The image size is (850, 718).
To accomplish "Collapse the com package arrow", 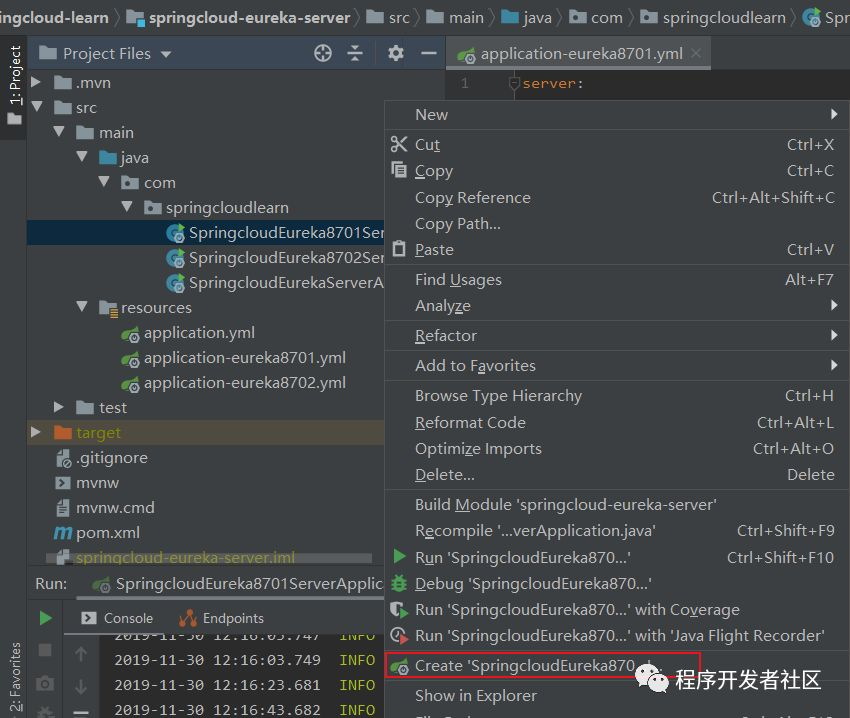I will [x=104, y=182].
